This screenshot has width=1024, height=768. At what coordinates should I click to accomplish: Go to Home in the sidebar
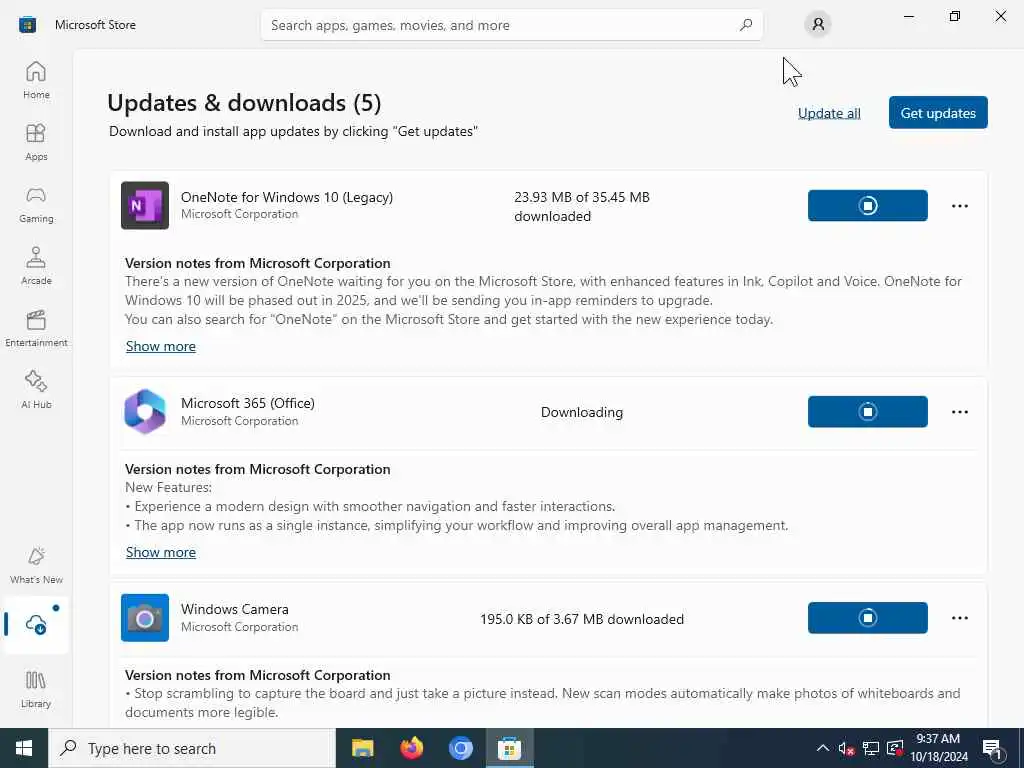pyautogui.click(x=36, y=80)
